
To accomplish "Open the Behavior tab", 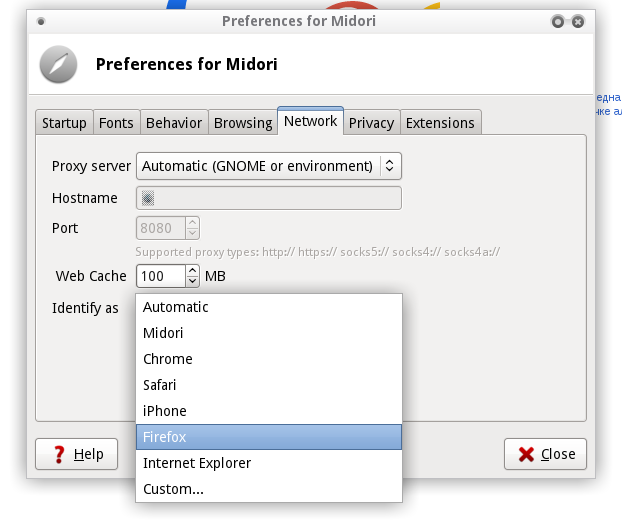I will [x=174, y=123].
